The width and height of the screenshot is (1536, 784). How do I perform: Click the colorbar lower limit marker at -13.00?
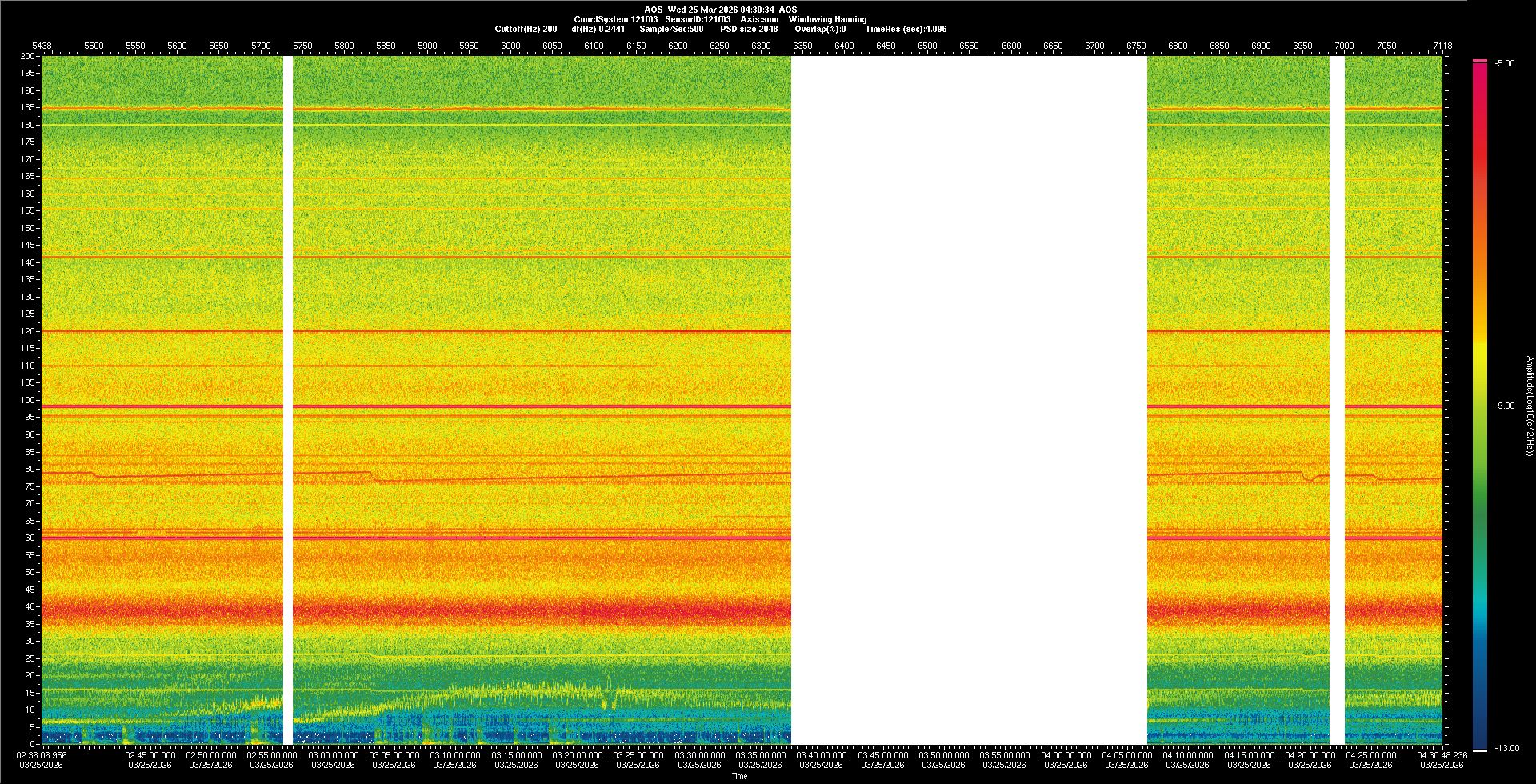1480,750
